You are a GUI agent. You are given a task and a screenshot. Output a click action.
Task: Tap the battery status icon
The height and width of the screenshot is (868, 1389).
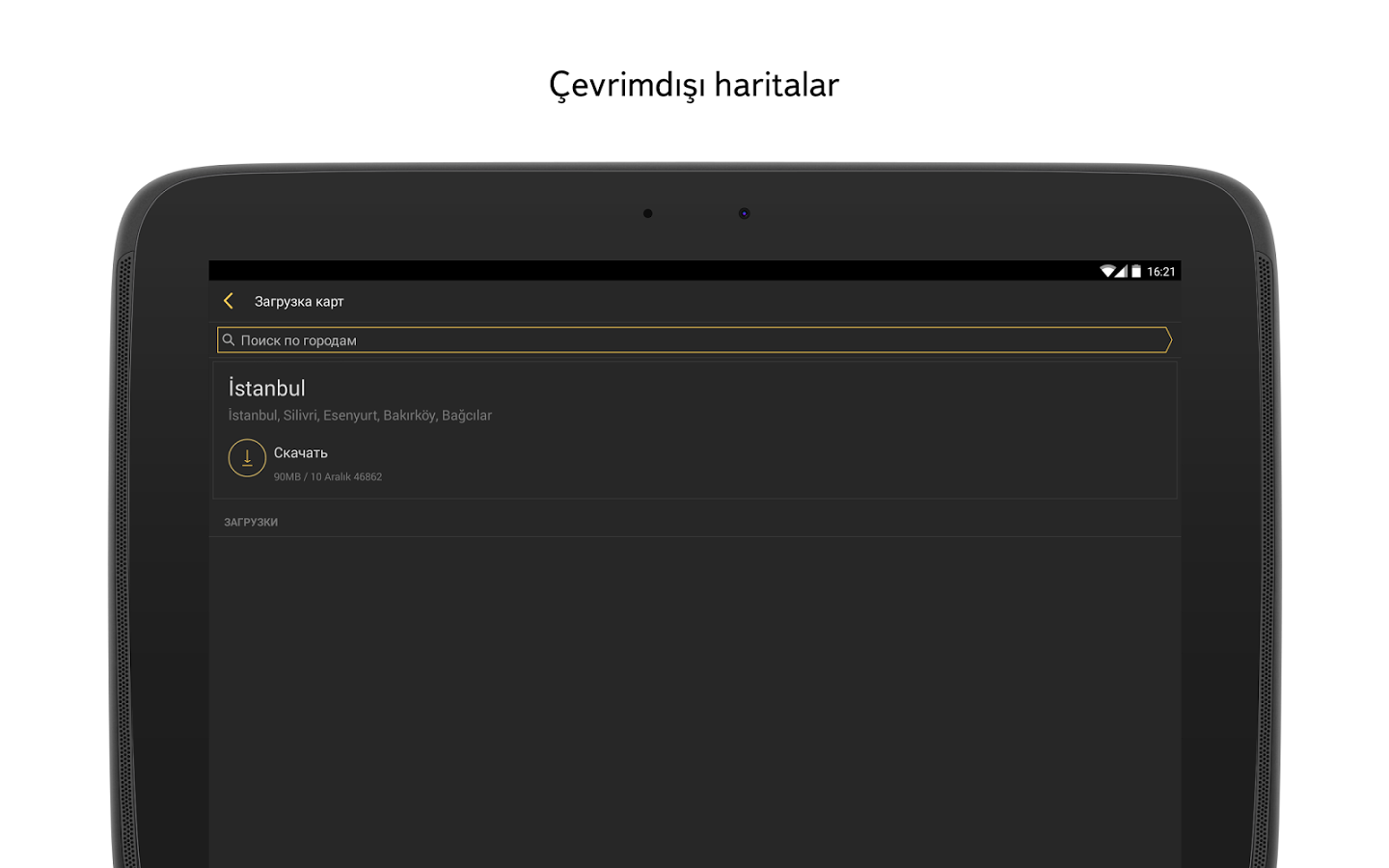point(1136,271)
